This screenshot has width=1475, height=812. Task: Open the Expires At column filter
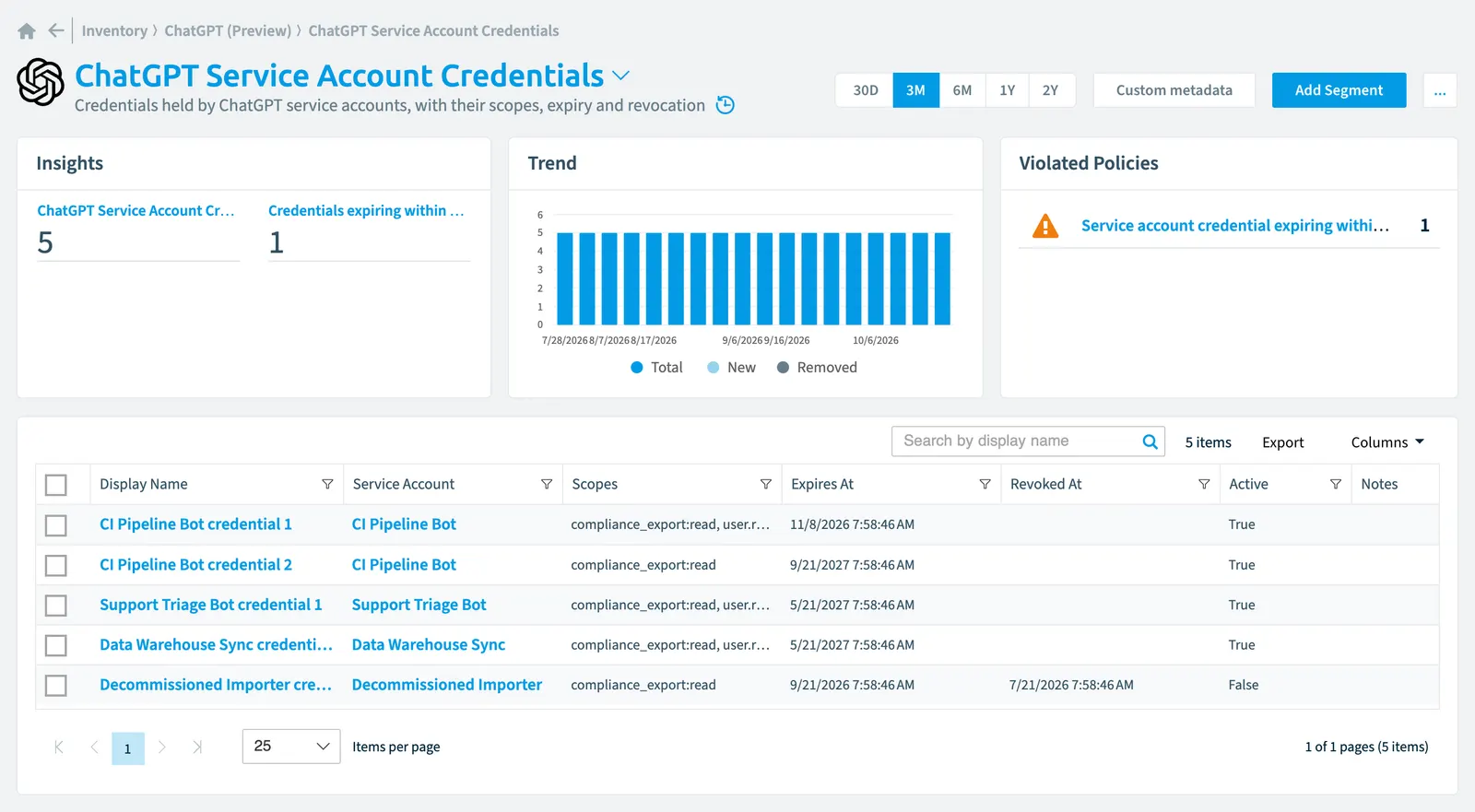coord(985,484)
